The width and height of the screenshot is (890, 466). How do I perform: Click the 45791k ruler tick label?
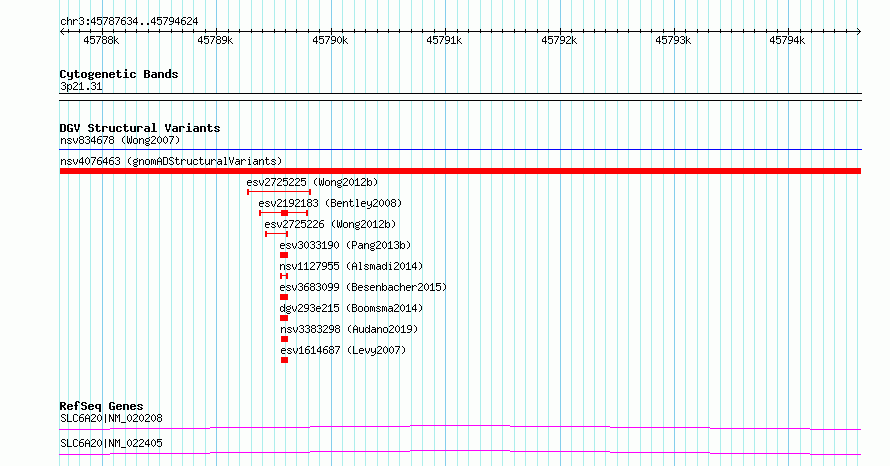click(444, 40)
